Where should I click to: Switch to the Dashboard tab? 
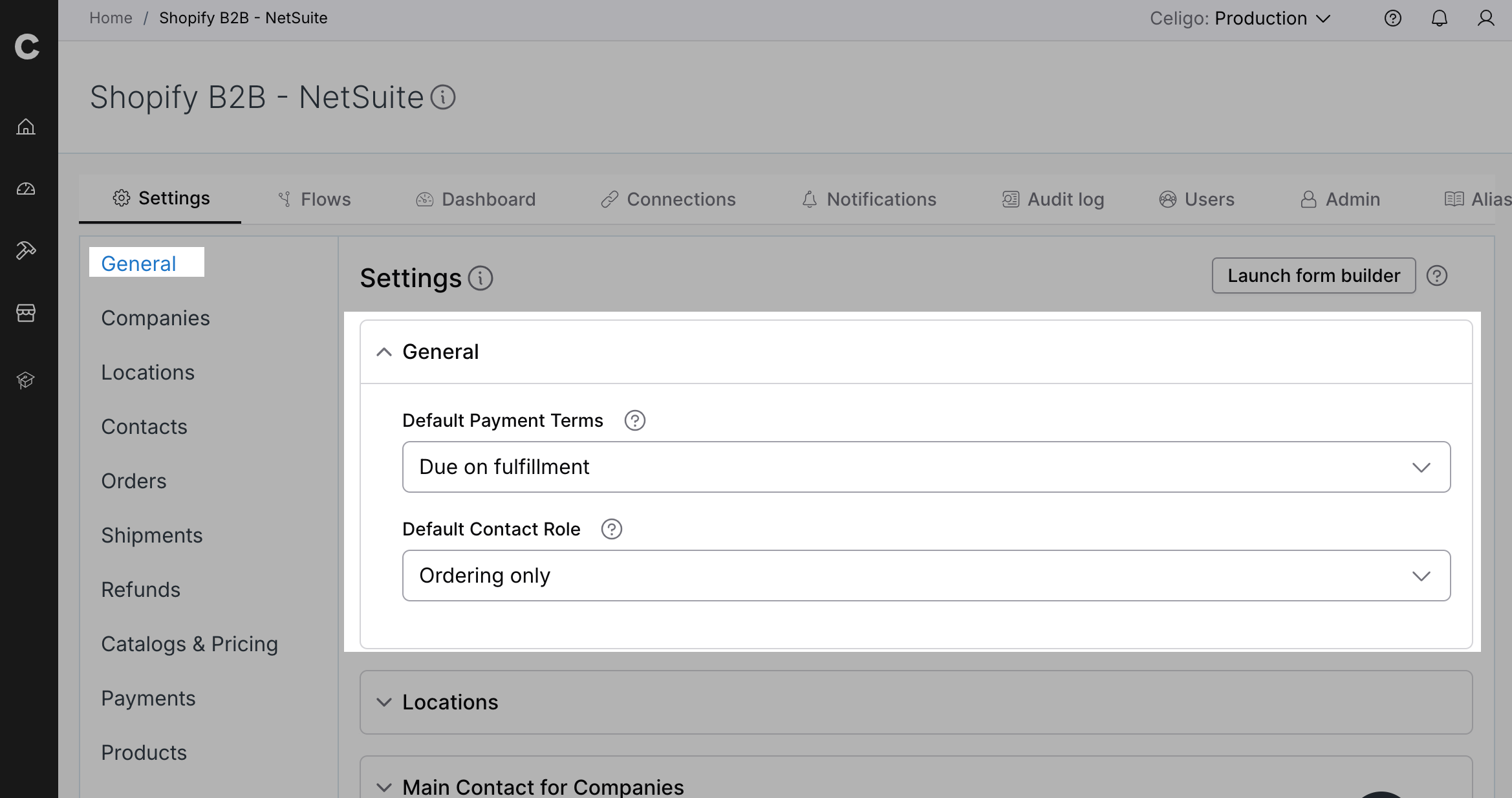(476, 199)
